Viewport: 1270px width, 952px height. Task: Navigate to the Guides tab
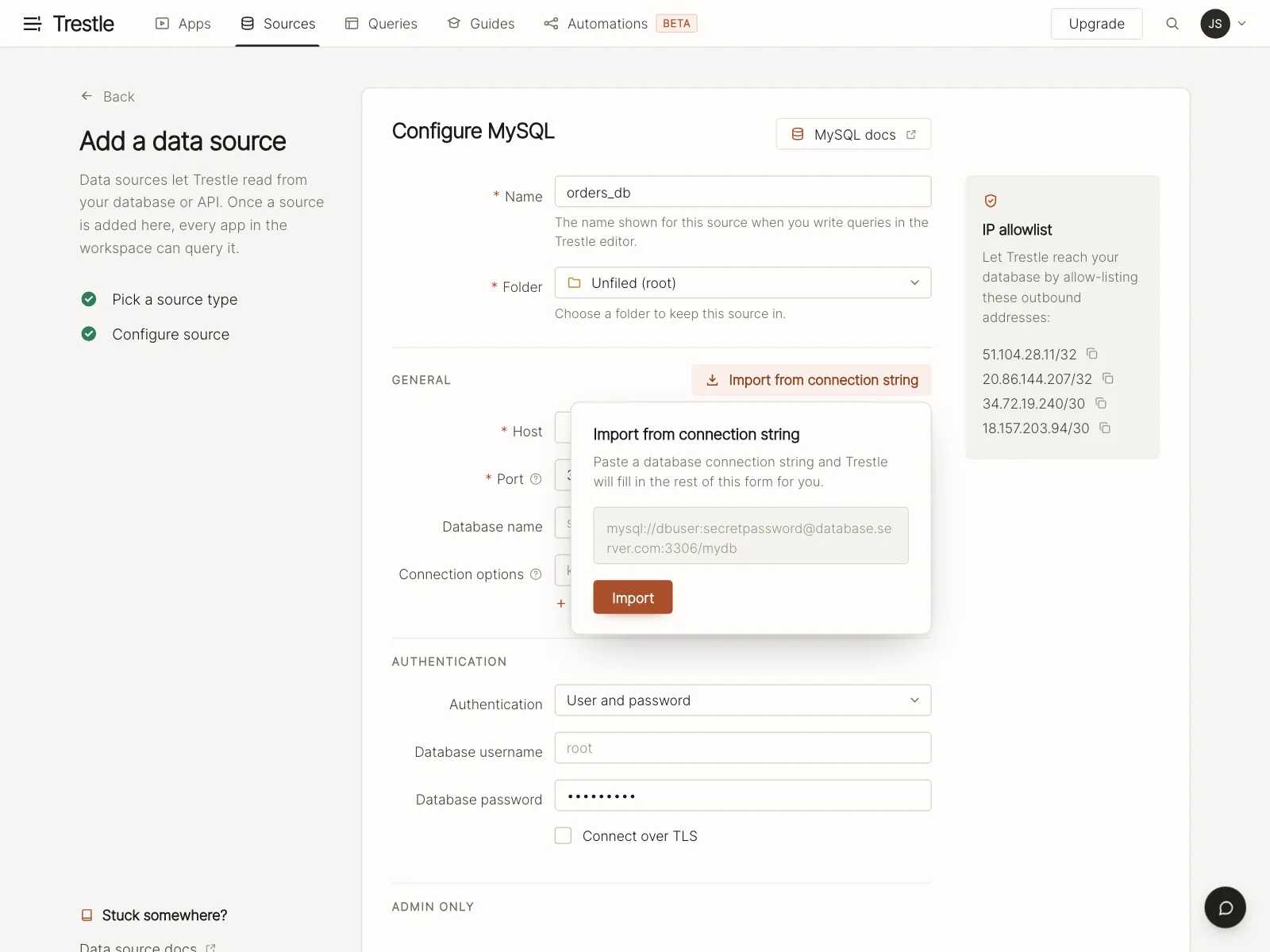481,24
